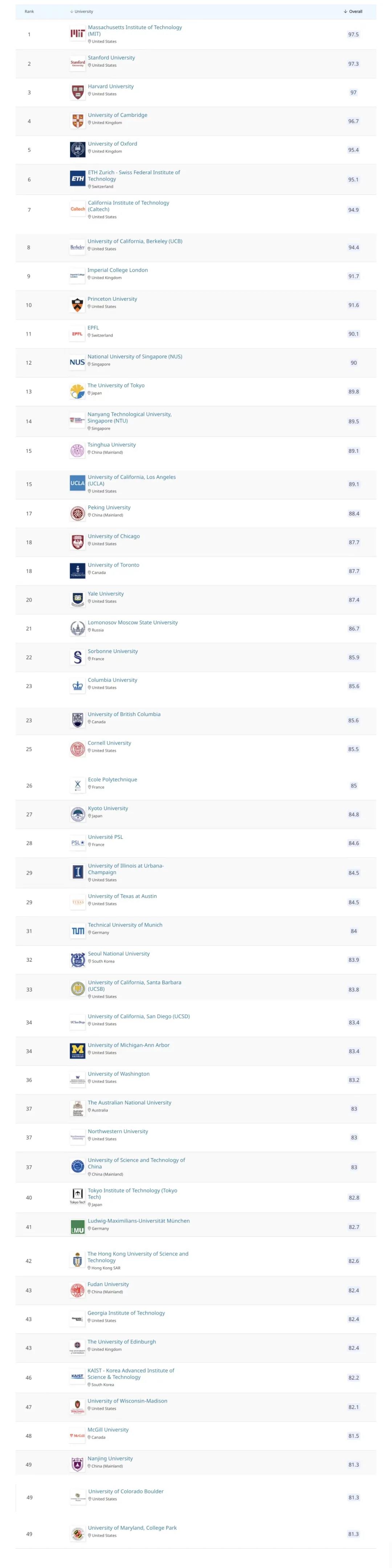
Task: Open Tsinghua University link
Action: 111,445
